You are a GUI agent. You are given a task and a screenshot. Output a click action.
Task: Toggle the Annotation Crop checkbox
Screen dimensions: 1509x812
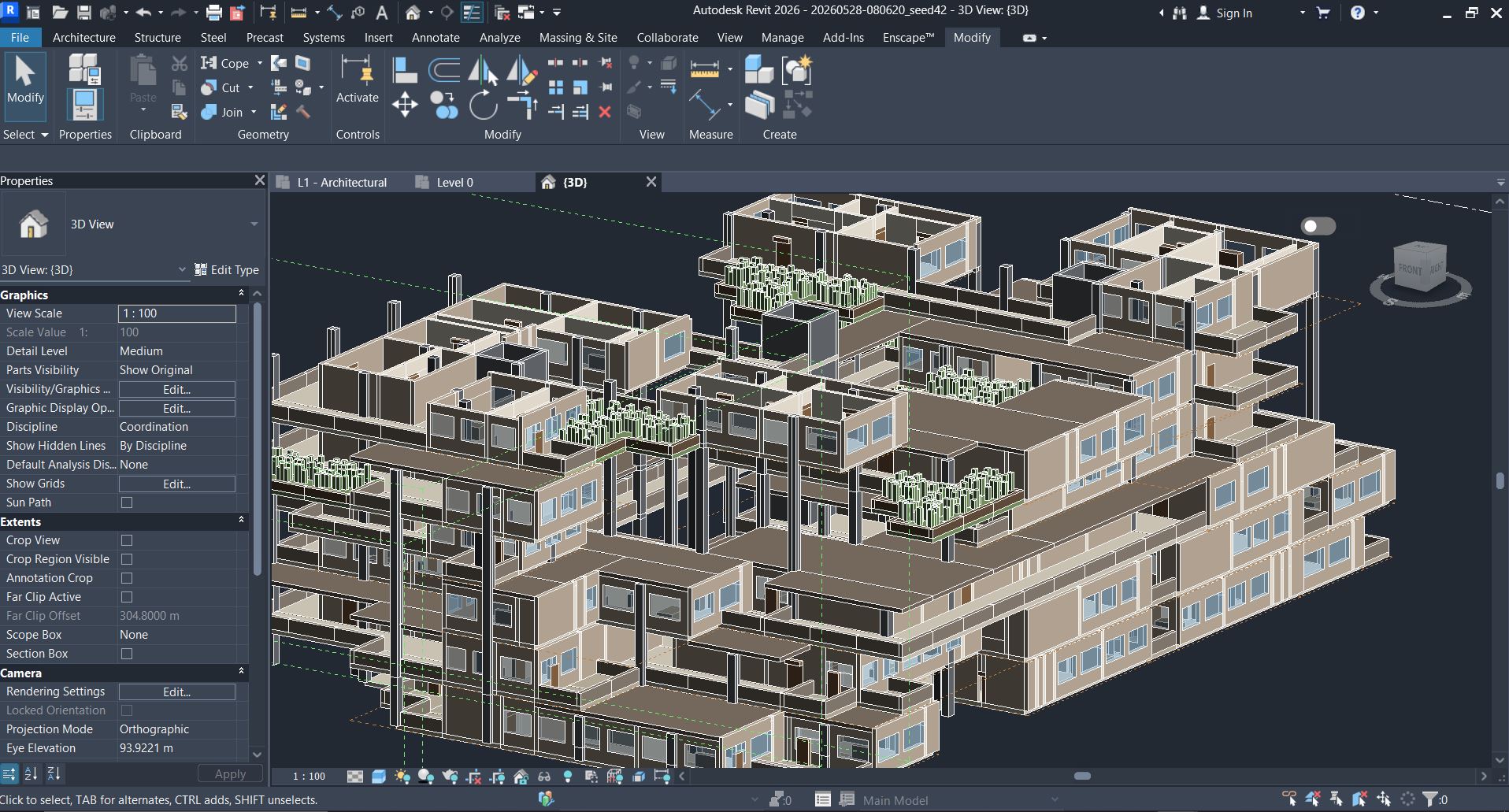tap(127, 578)
